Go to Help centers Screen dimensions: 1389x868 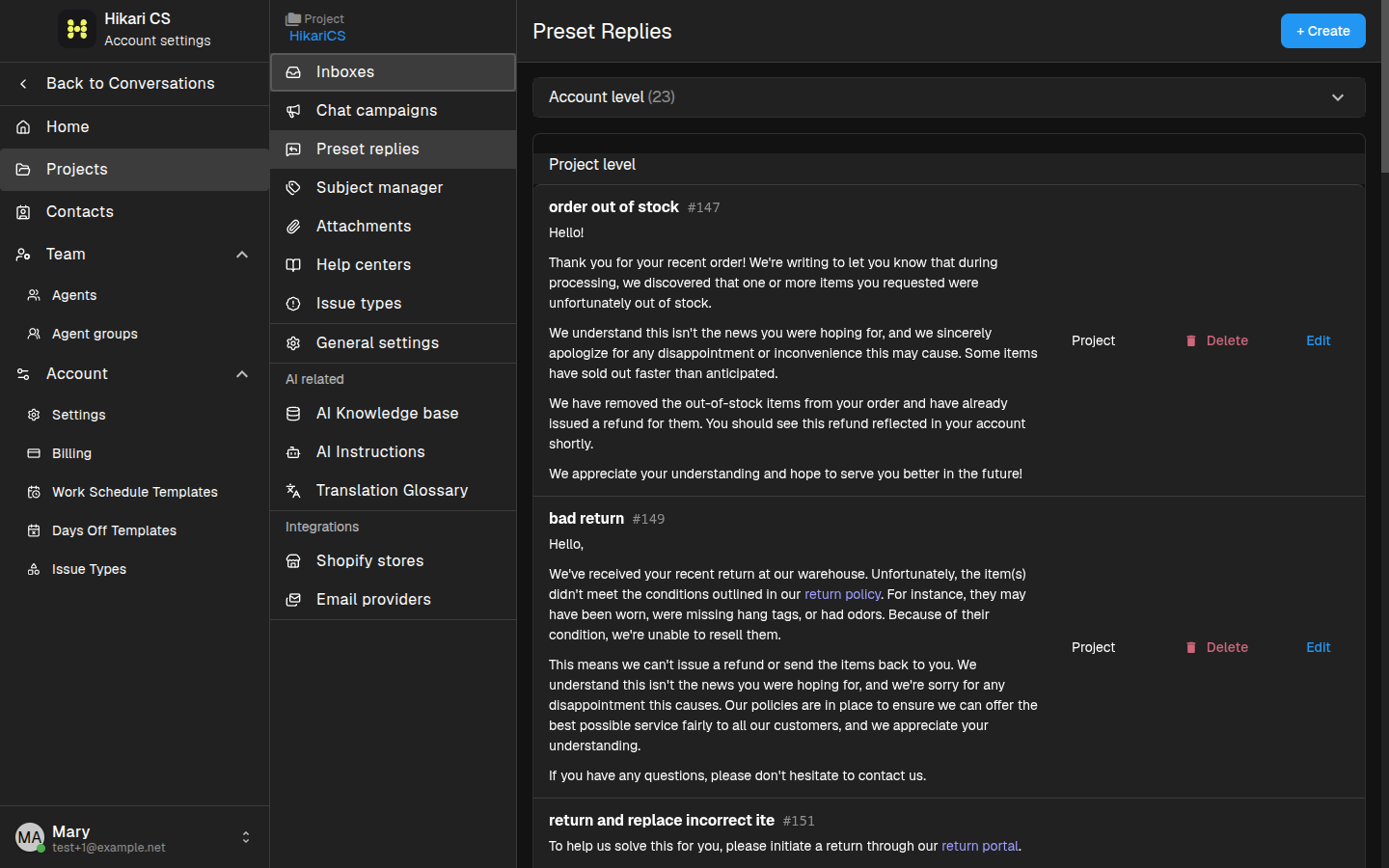[394, 265]
